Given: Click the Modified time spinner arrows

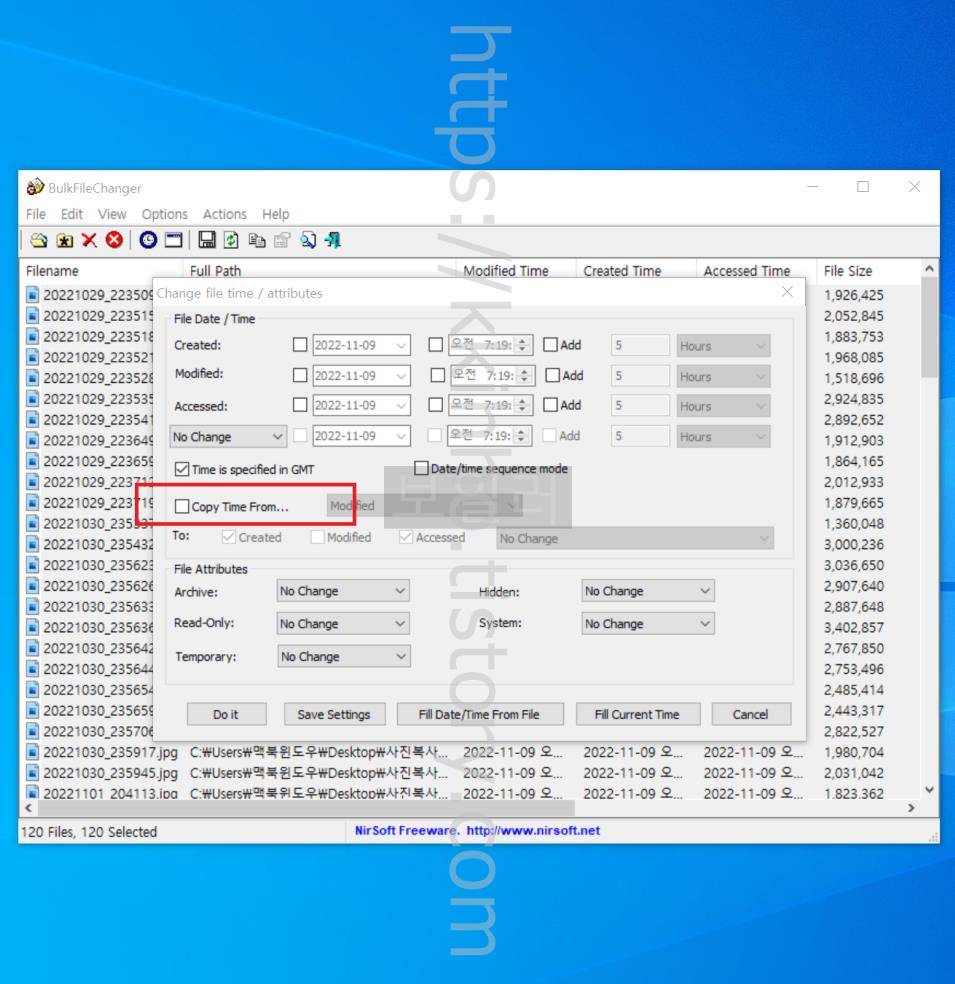Looking at the screenshot, I should (x=524, y=376).
